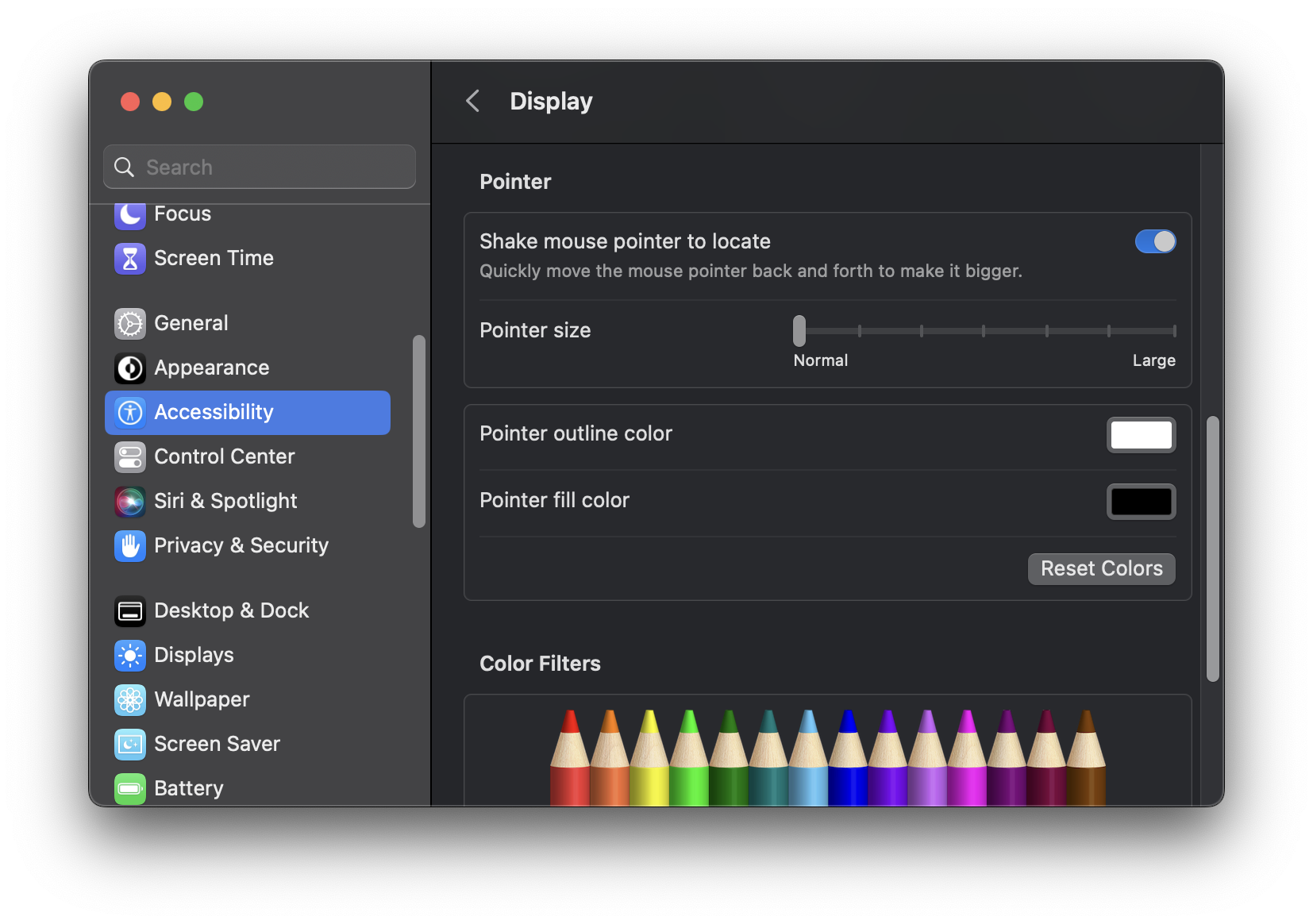1313x924 pixels.
Task: Click the Display pane vertical scrollbar
Action: pyautogui.click(x=1212, y=548)
